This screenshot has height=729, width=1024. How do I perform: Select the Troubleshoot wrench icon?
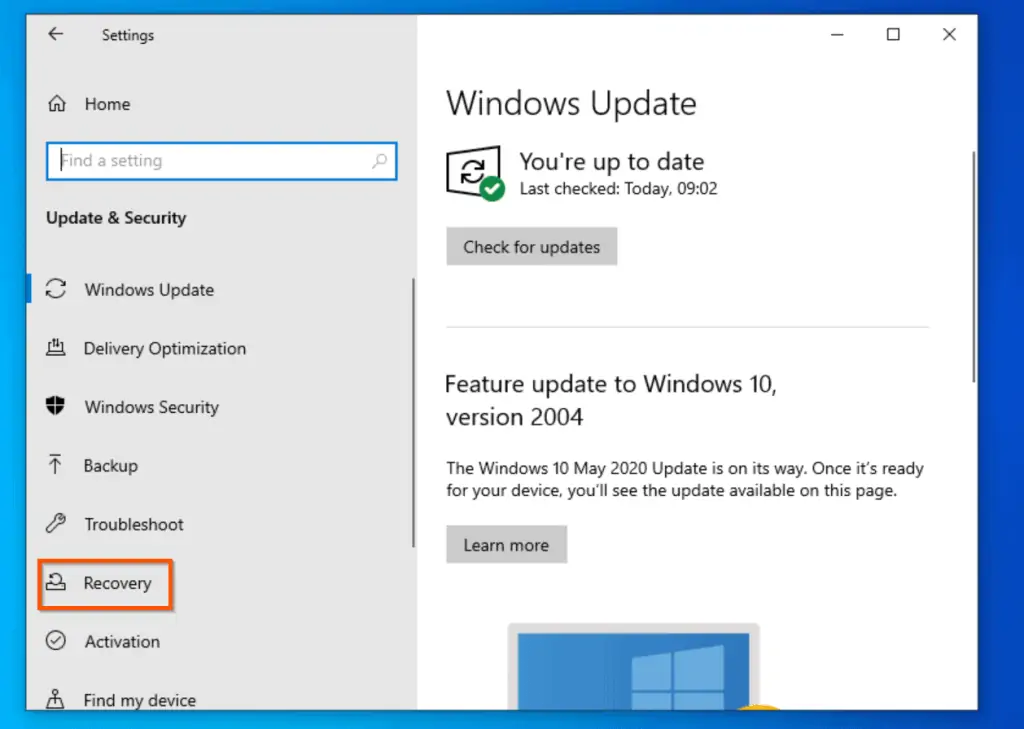click(x=57, y=524)
